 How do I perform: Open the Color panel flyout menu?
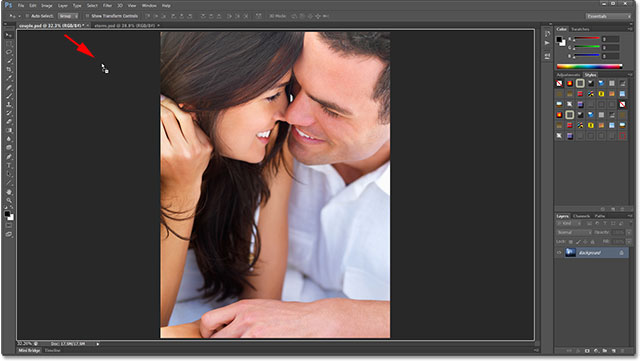point(630,29)
